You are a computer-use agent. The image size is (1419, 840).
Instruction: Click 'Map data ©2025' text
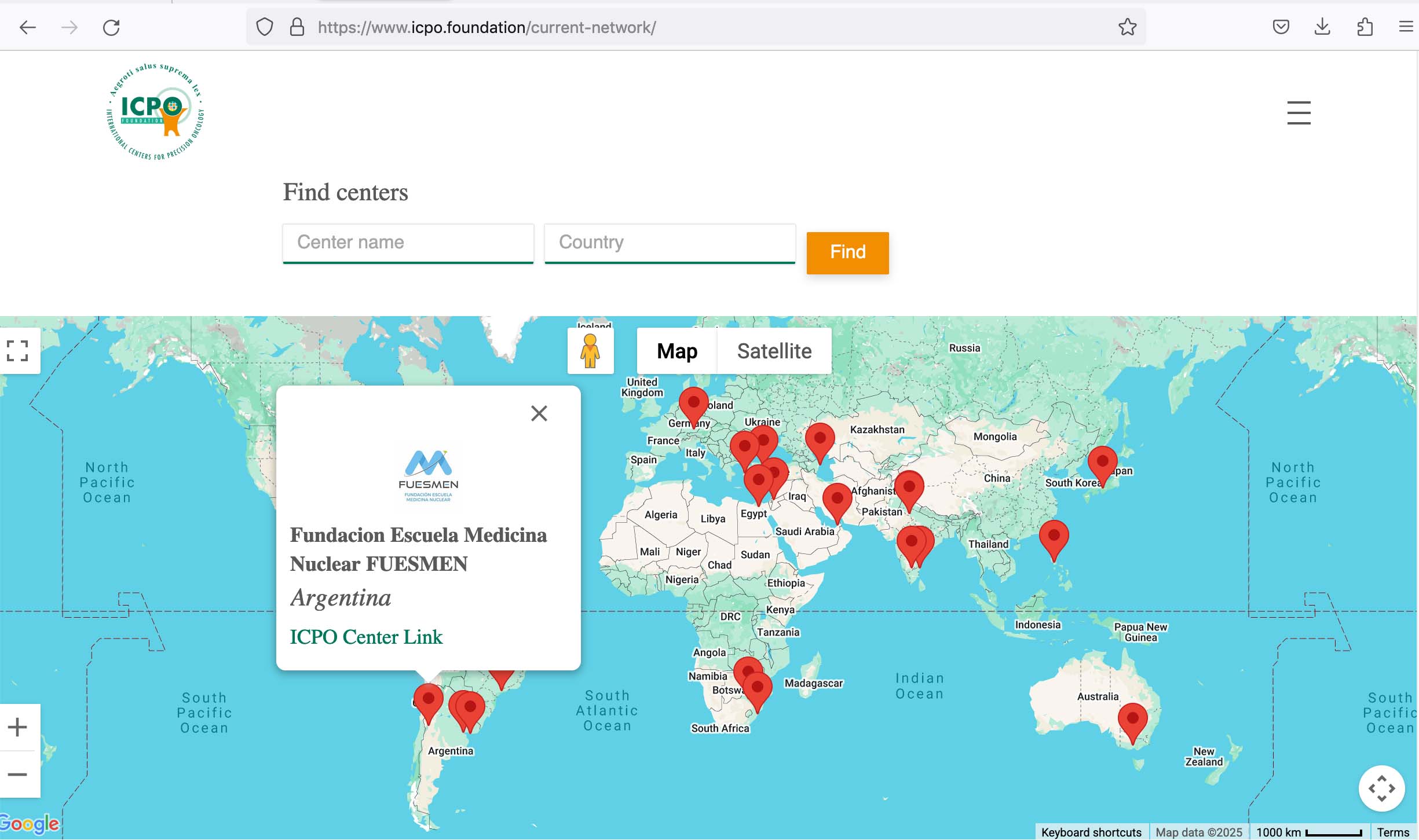pyautogui.click(x=1199, y=832)
